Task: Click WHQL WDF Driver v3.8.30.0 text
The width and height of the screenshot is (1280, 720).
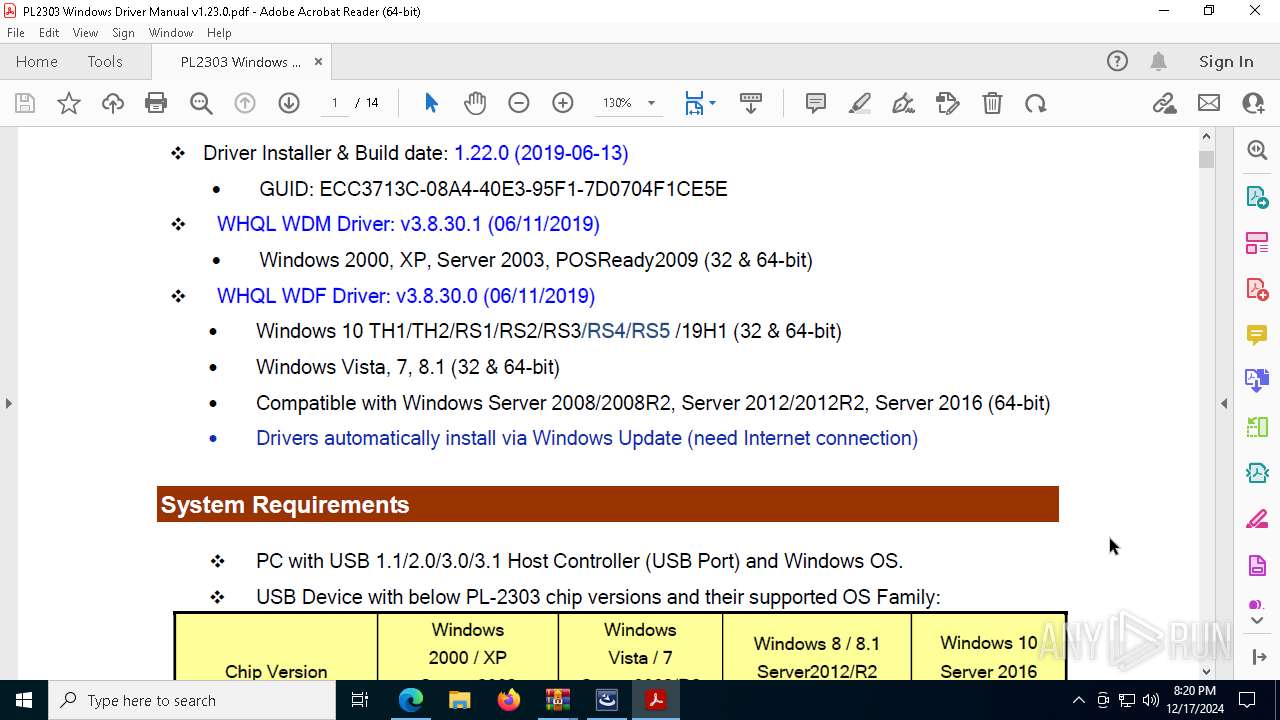Action: (406, 296)
